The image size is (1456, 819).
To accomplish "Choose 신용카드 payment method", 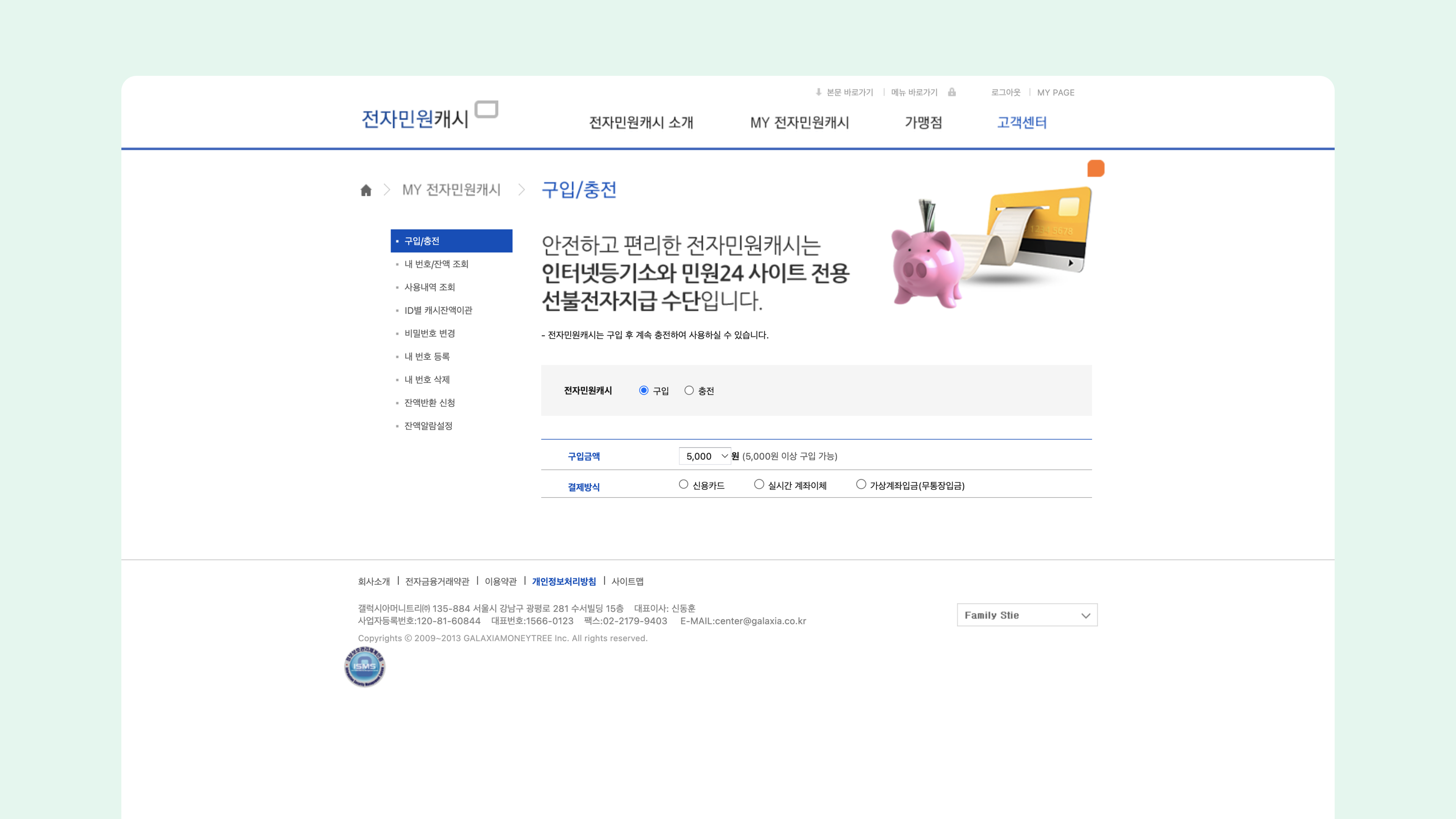I will pos(683,485).
